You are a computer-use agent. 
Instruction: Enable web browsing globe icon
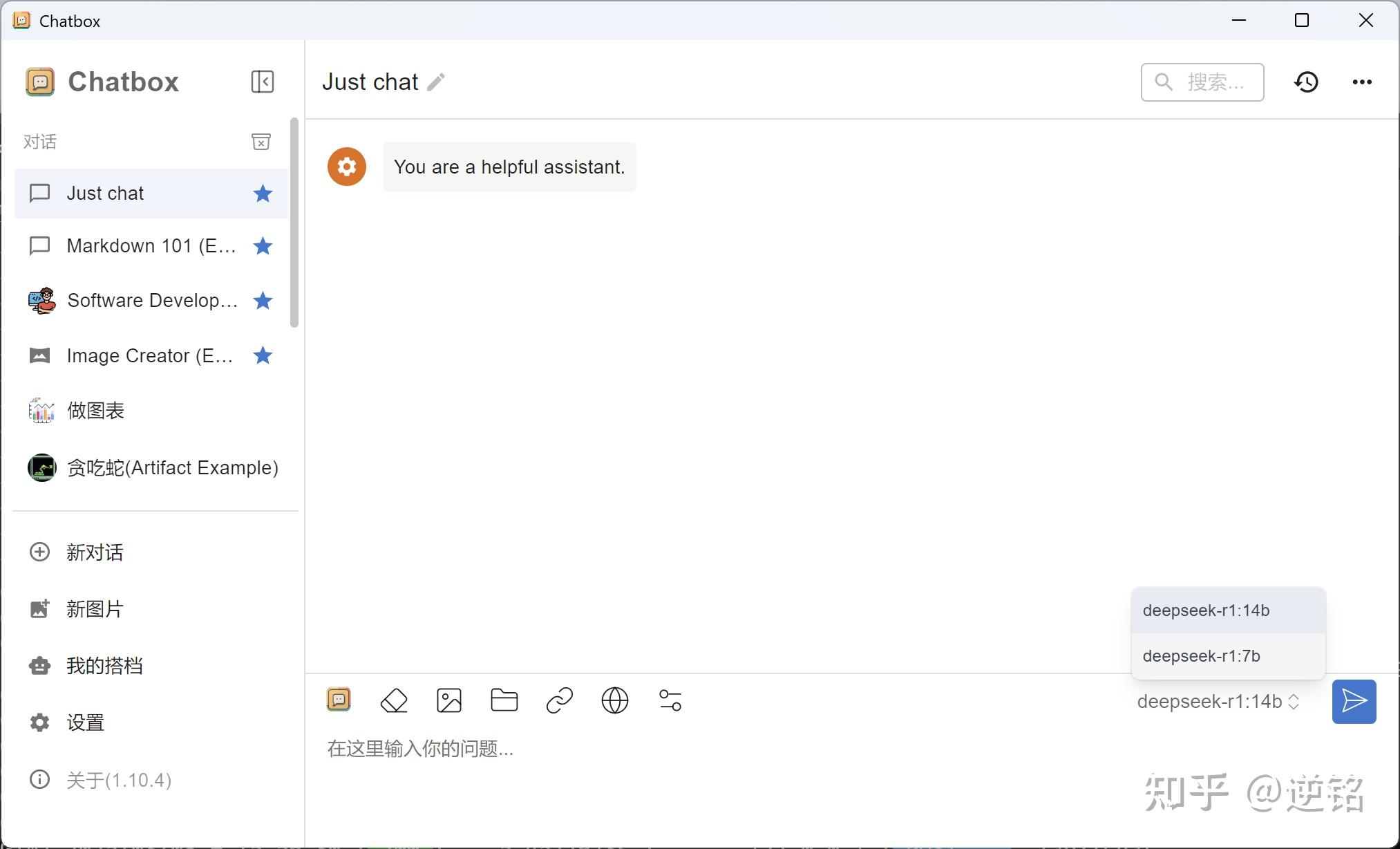615,700
